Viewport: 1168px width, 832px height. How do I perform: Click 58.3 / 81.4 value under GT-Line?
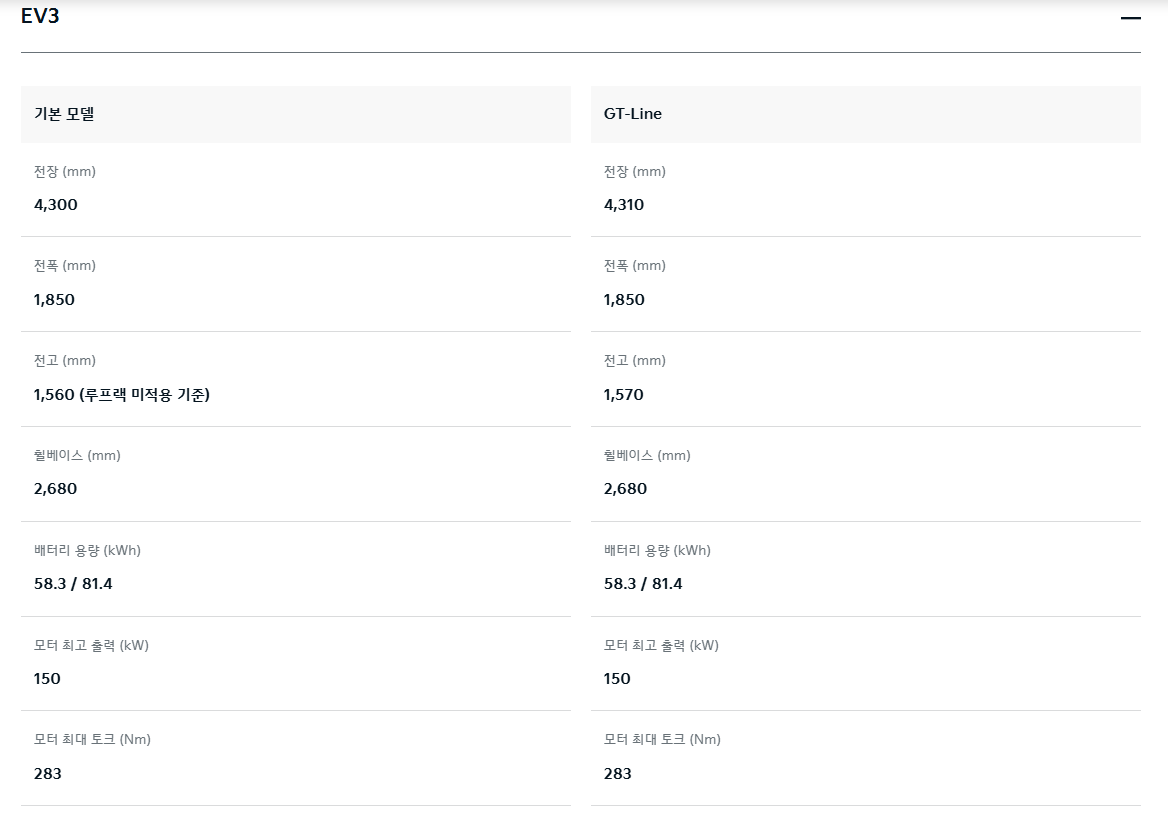pyautogui.click(x=643, y=584)
